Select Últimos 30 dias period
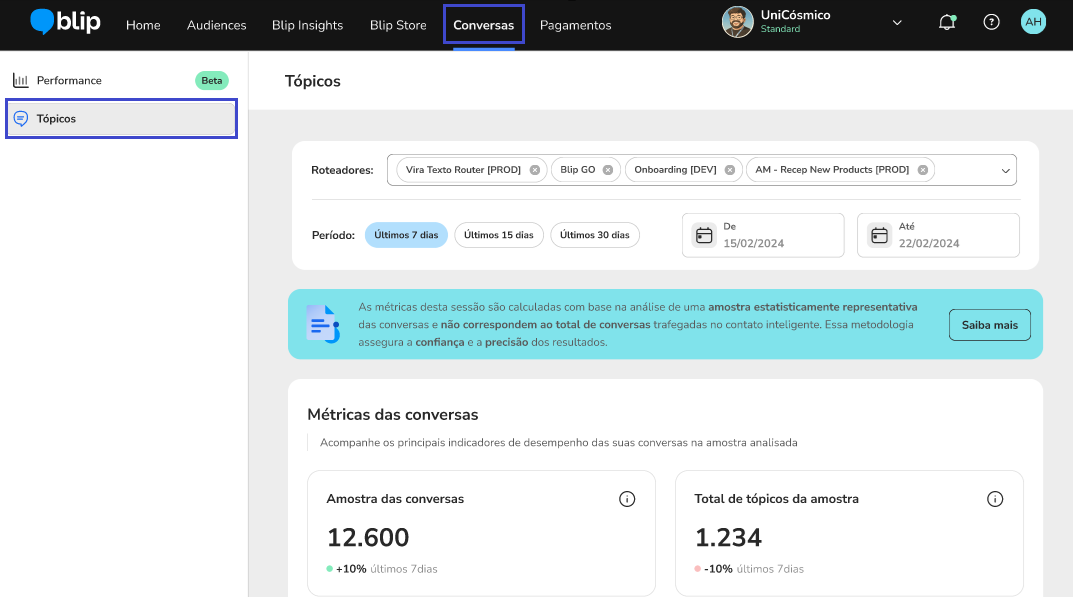1073x597 pixels. [594, 235]
